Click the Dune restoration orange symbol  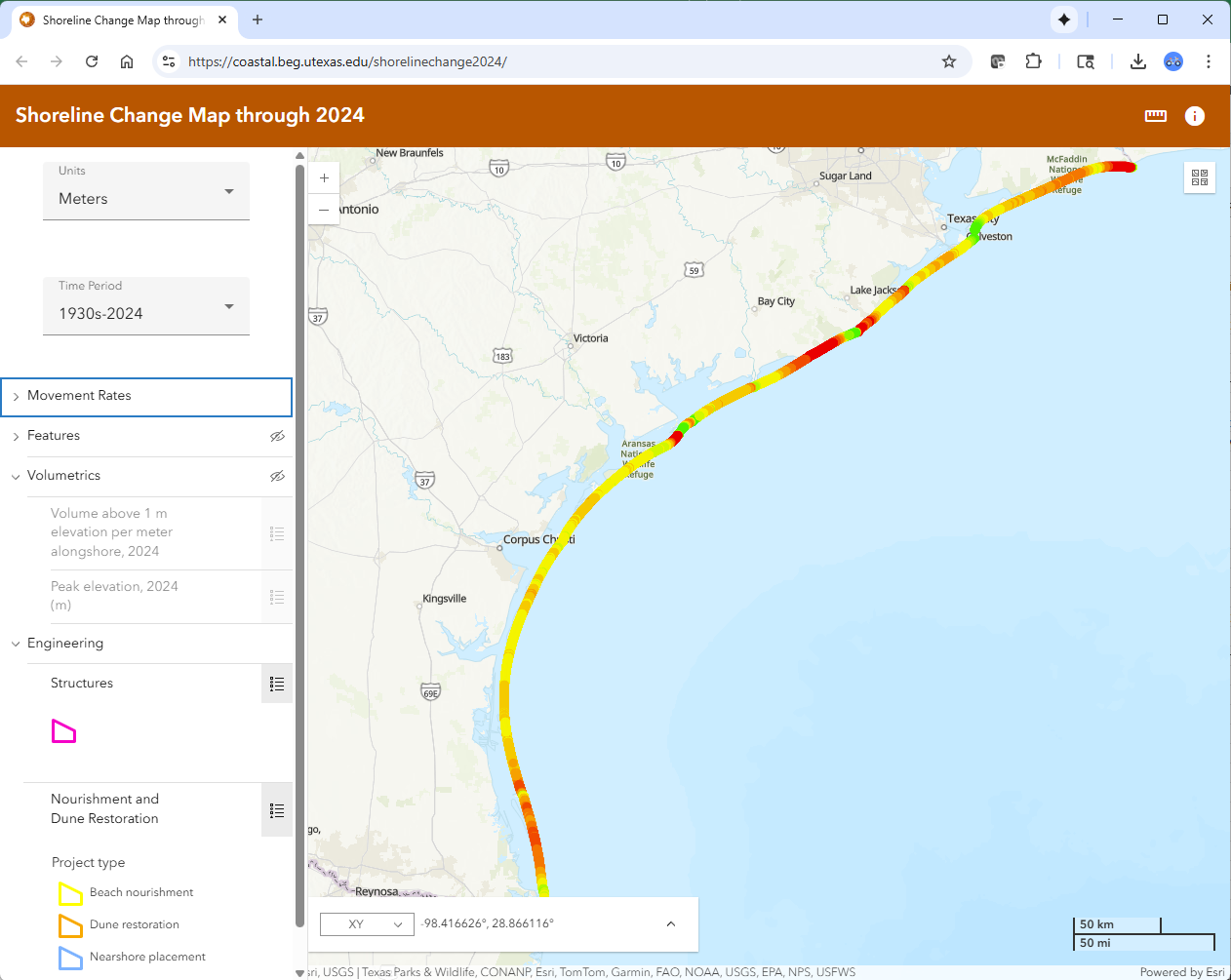click(x=68, y=924)
